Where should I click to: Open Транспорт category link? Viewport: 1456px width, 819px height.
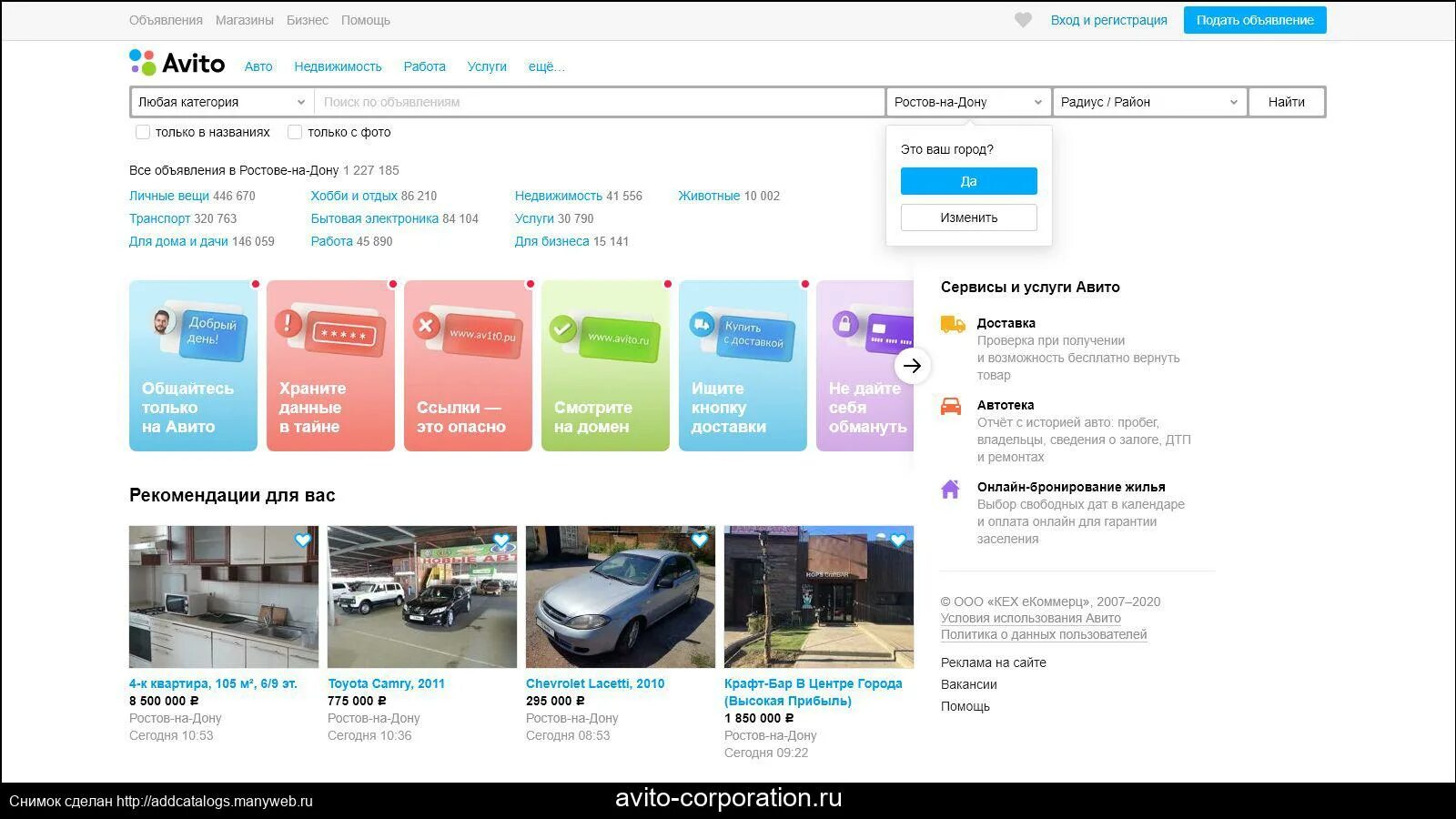coord(160,218)
